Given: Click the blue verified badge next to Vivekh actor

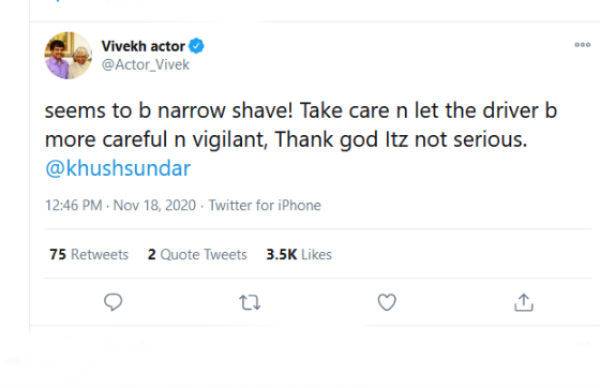Looking at the screenshot, I should pyautogui.click(x=196, y=46).
